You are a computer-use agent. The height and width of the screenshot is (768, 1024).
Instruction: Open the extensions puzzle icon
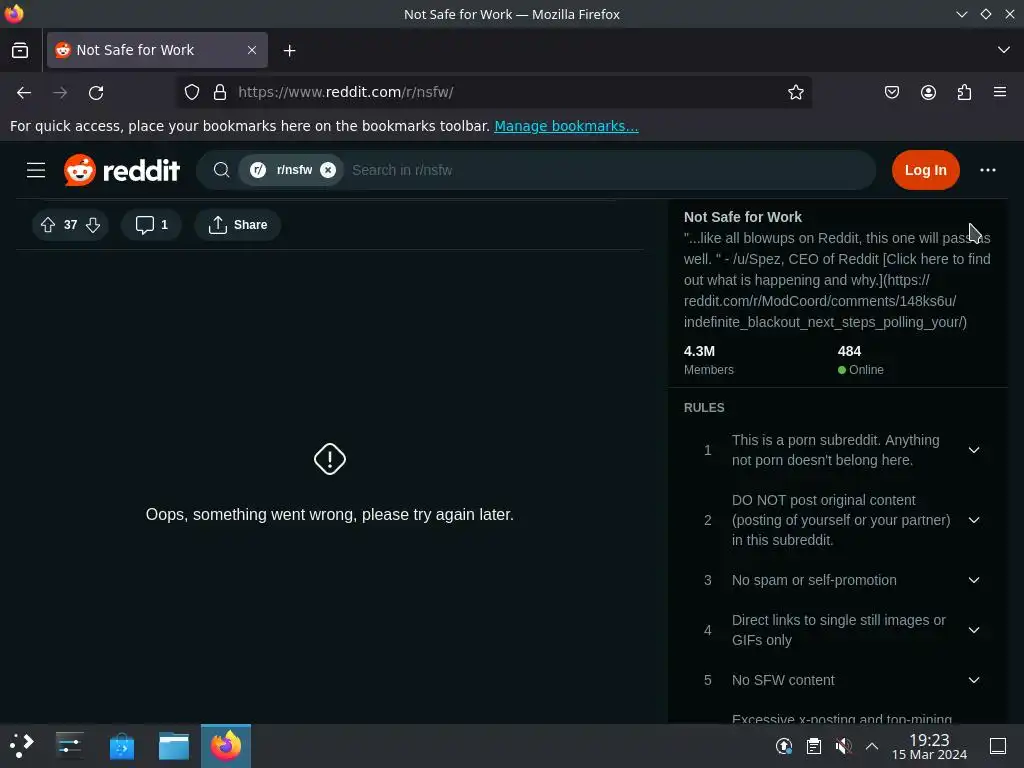click(x=965, y=92)
